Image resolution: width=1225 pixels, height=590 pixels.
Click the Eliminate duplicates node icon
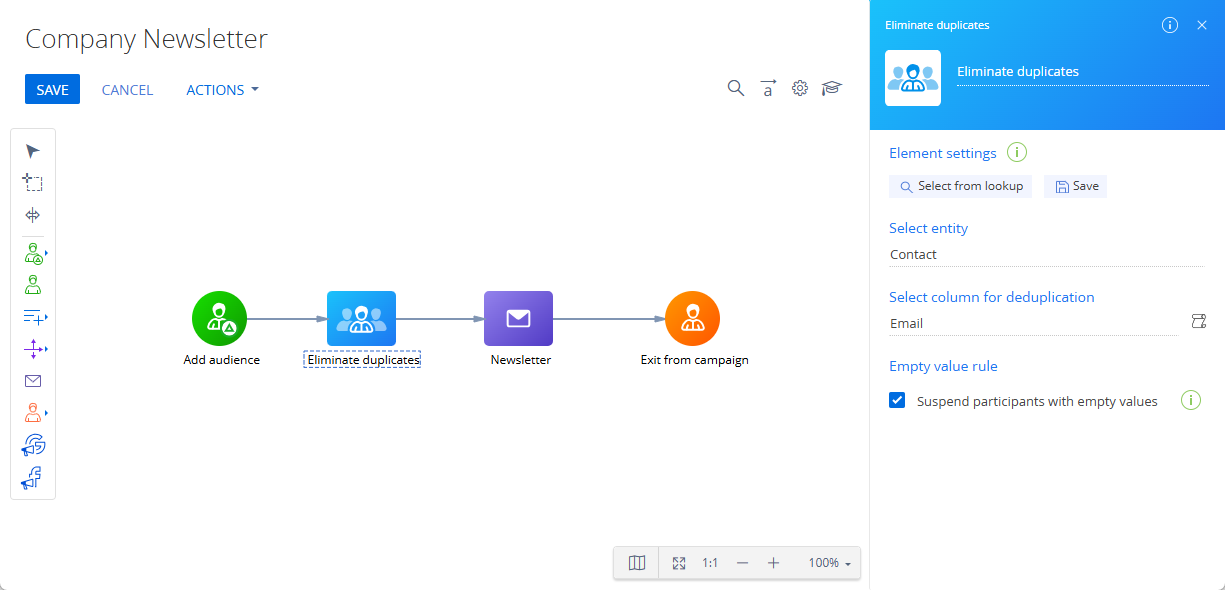(x=362, y=319)
